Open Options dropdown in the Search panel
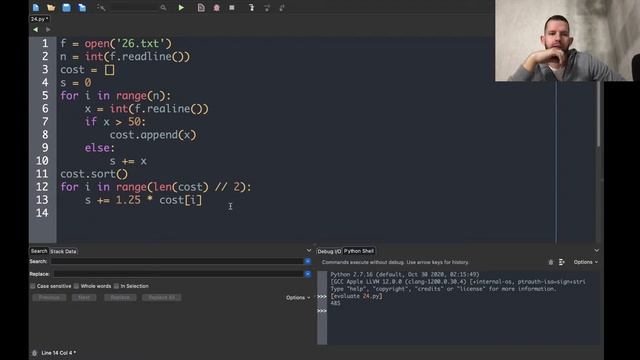The image size is (640, 360). tap(298, 298)
